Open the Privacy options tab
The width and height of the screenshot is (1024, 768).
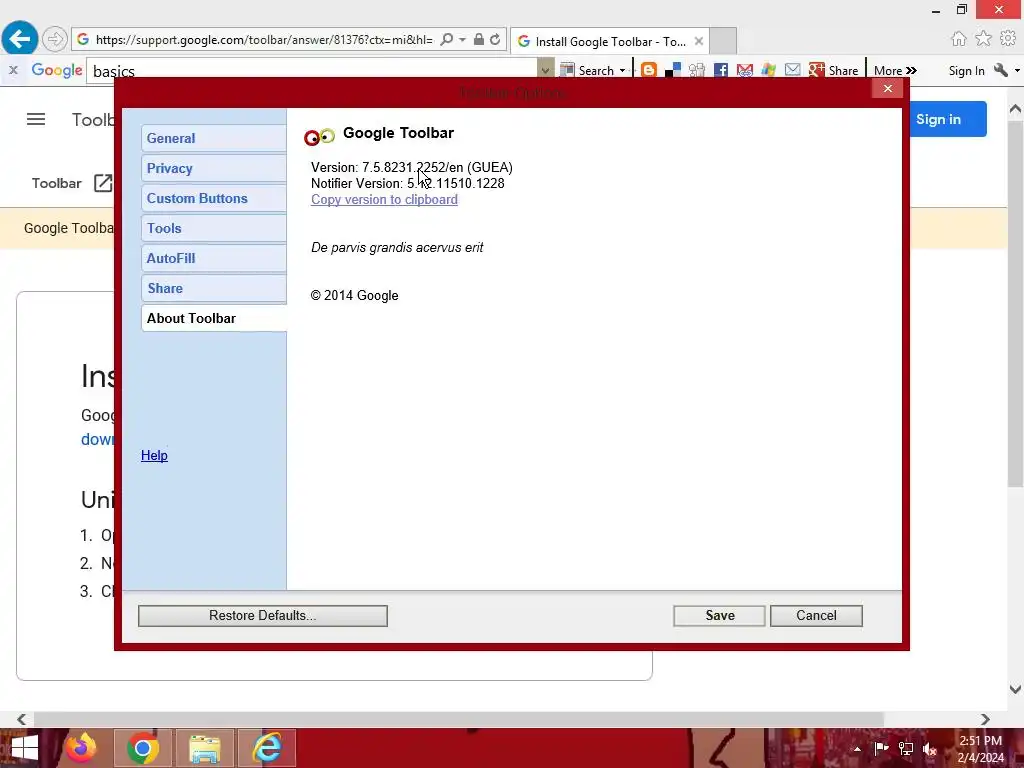(x=214, y=168)
